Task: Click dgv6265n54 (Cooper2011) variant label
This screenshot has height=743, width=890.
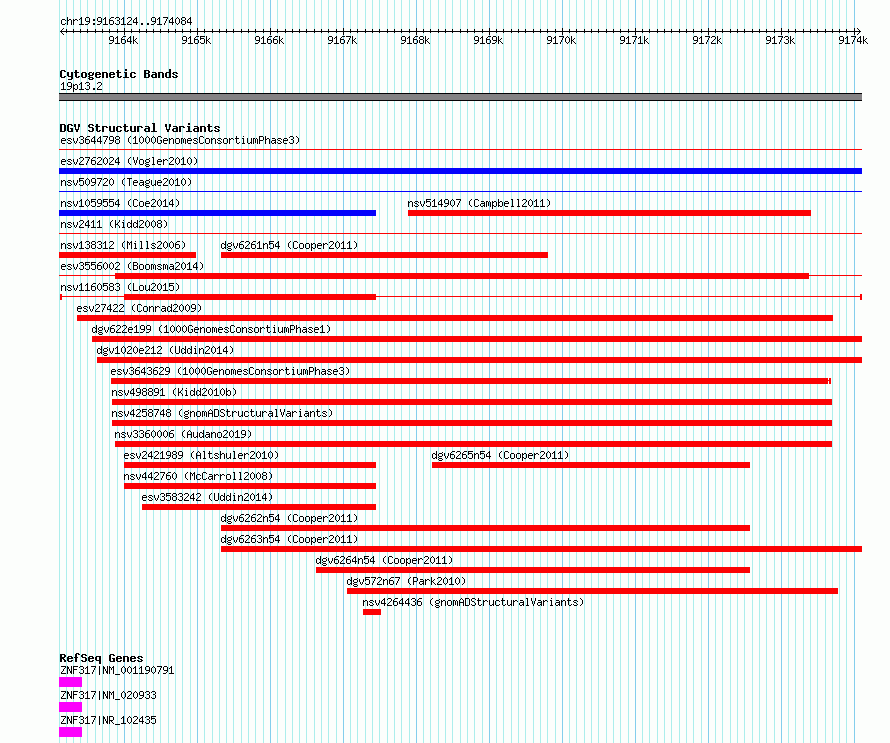Action: pyautogui.click(x=500, y=455)
